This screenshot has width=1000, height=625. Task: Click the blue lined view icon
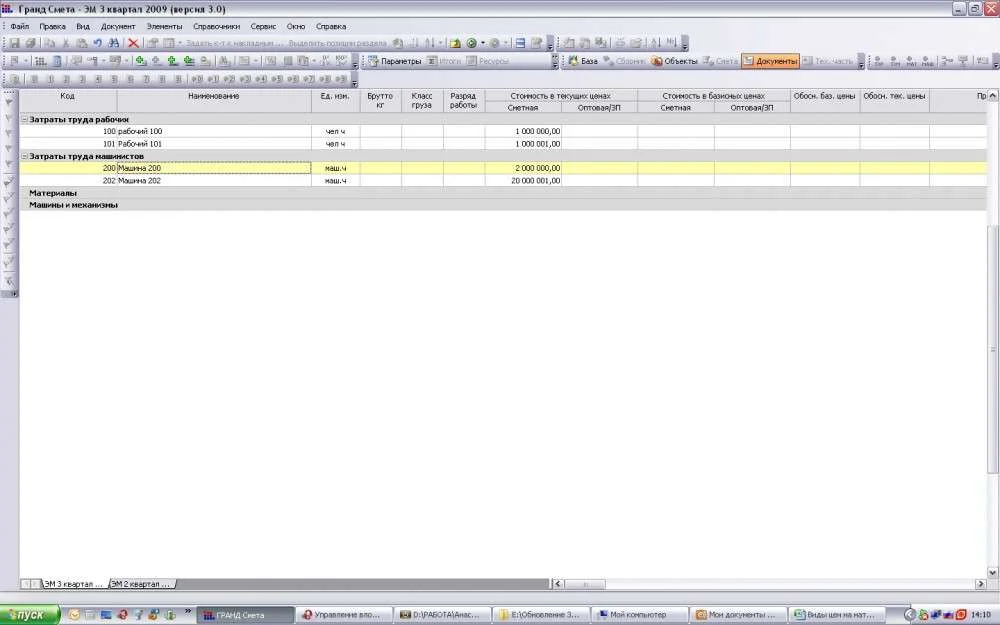coord(520,43)
